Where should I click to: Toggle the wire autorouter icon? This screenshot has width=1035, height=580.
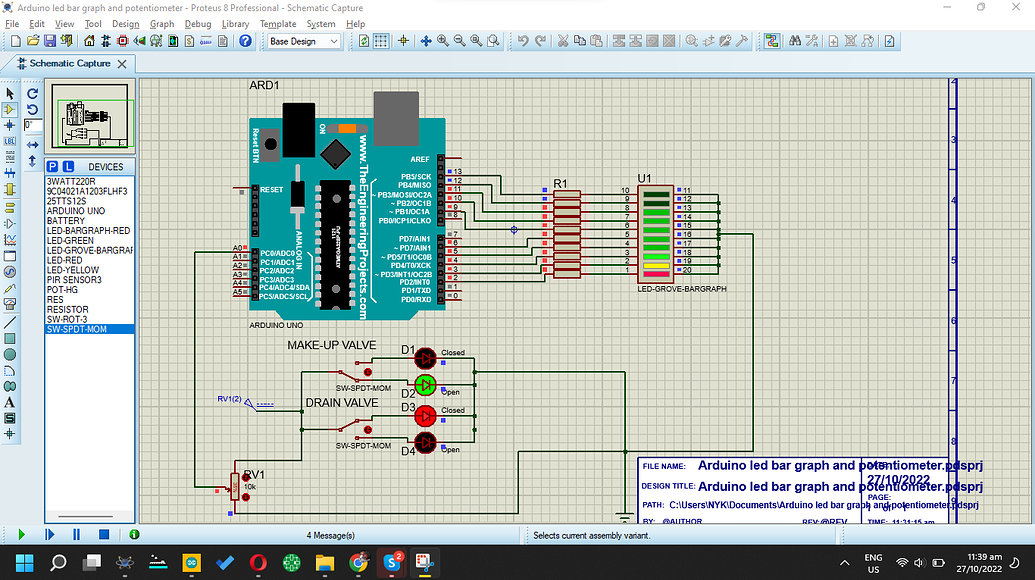[772, 41]
